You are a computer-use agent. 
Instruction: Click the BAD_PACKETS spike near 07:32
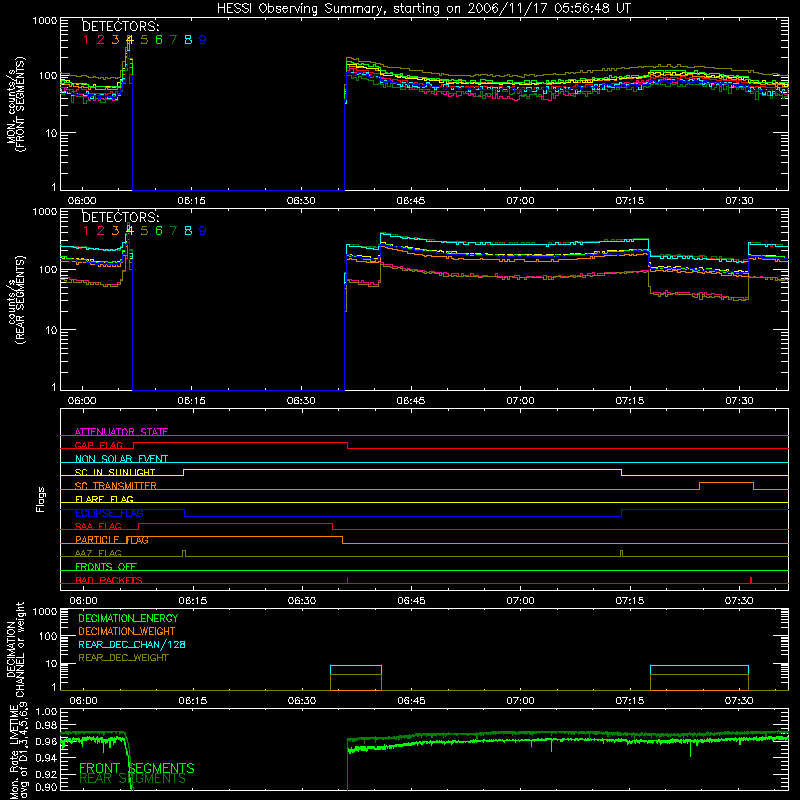click(751, 580)
